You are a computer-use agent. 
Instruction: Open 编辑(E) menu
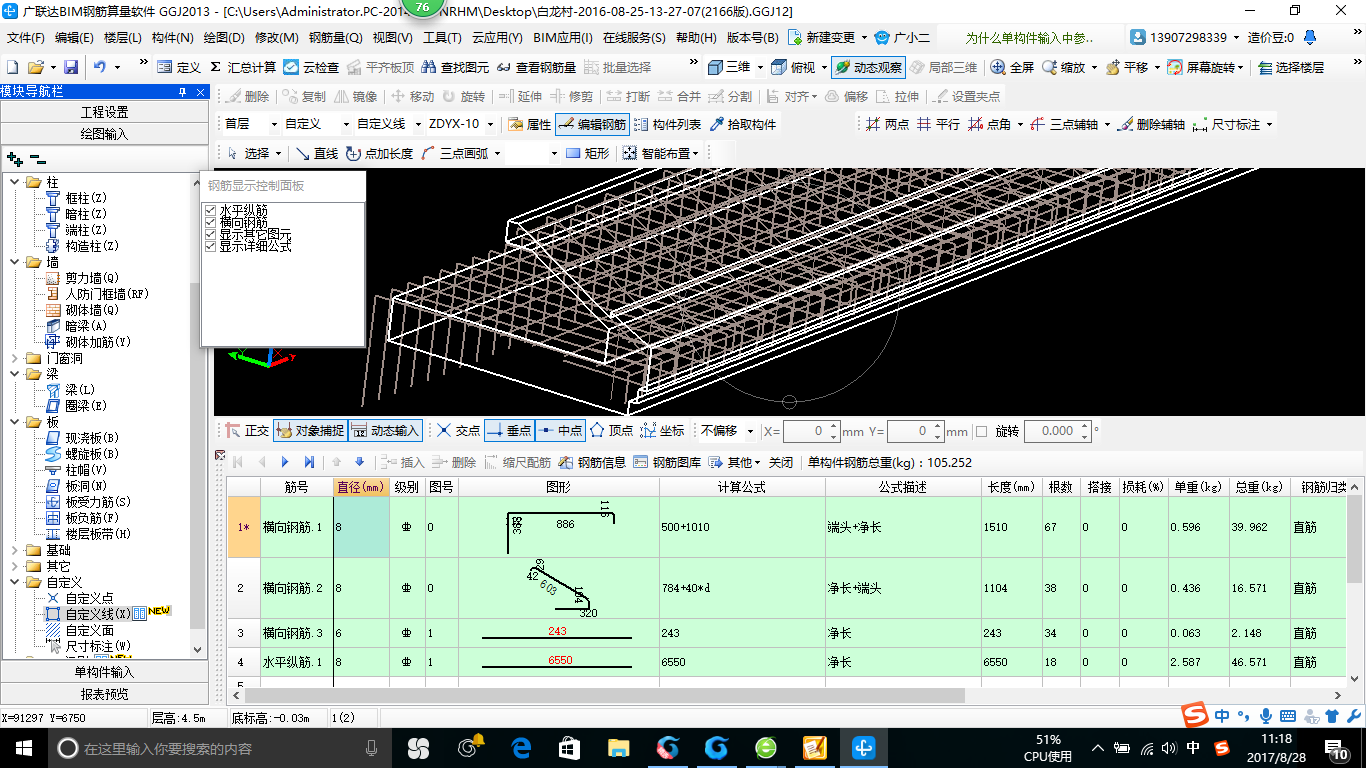74,38
